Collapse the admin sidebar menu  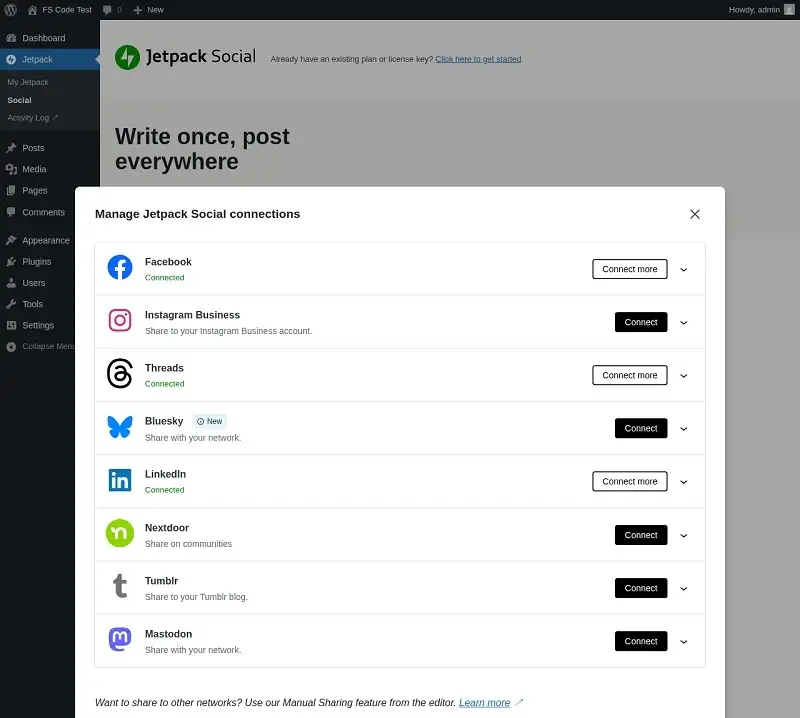38,346
